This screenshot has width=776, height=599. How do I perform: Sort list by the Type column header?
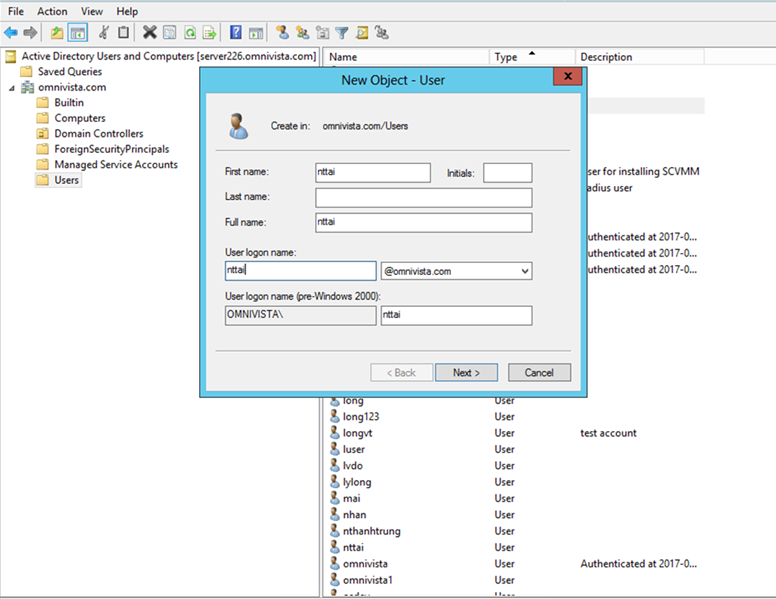click(532, 57)
